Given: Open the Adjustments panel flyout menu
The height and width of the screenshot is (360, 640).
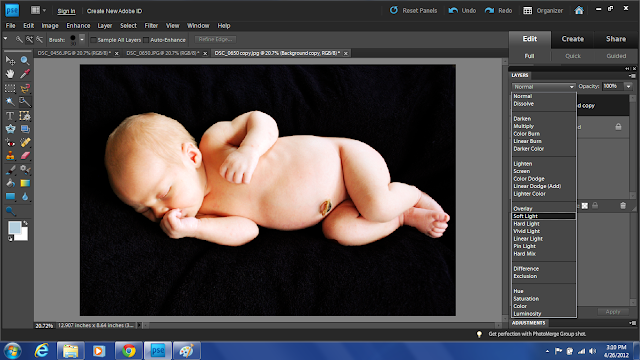Looking at the screenshot, I should pos(632,323).
